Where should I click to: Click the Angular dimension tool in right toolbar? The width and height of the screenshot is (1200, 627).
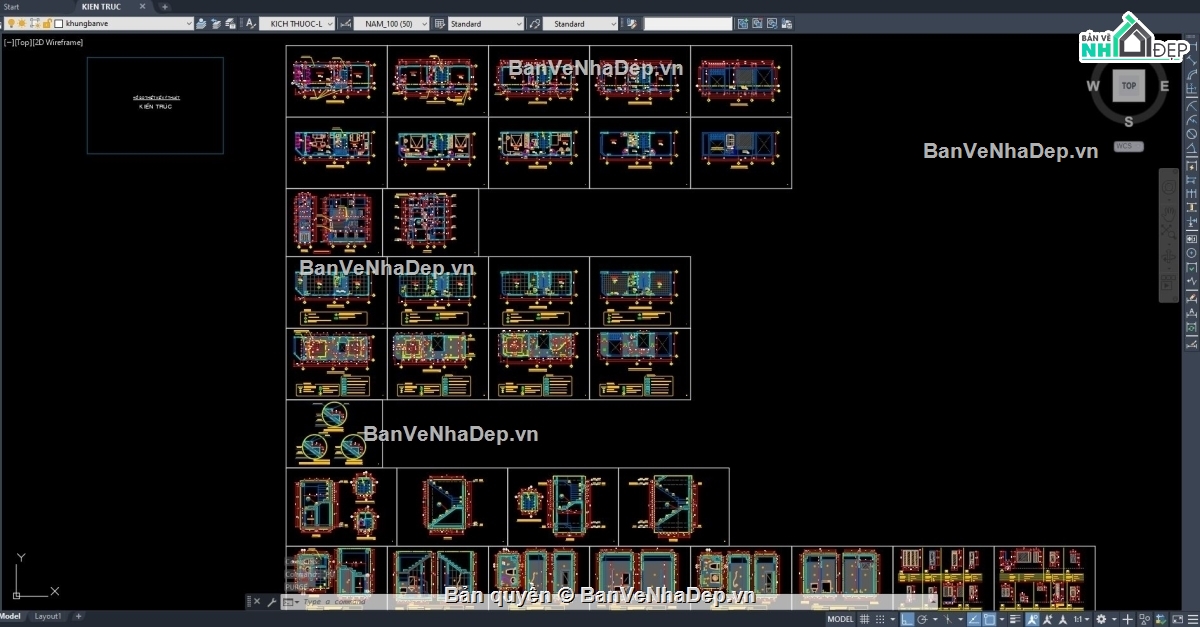coord(1192,147)
